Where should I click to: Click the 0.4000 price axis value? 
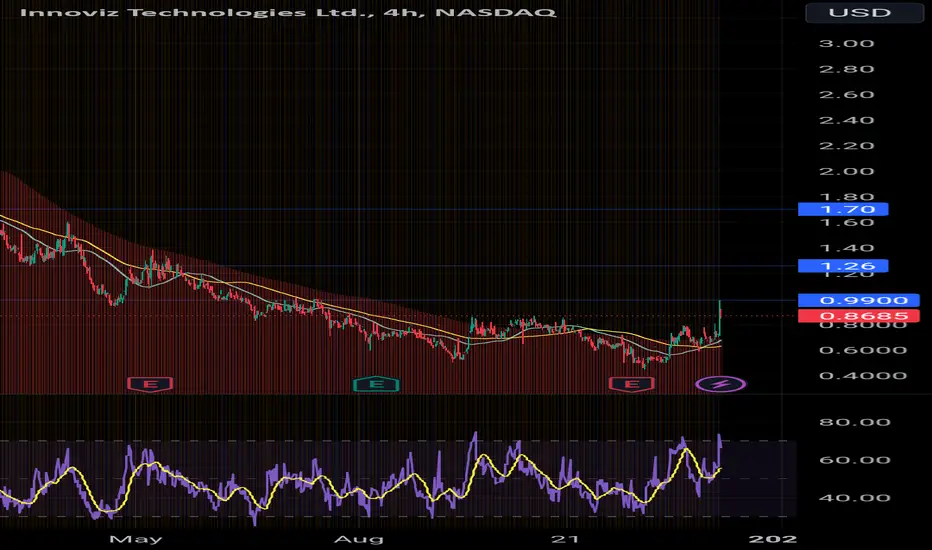coord(862,376)
